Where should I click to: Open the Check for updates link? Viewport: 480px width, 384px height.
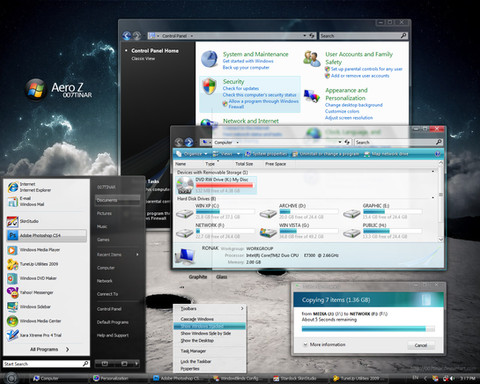tap(241, 88)
